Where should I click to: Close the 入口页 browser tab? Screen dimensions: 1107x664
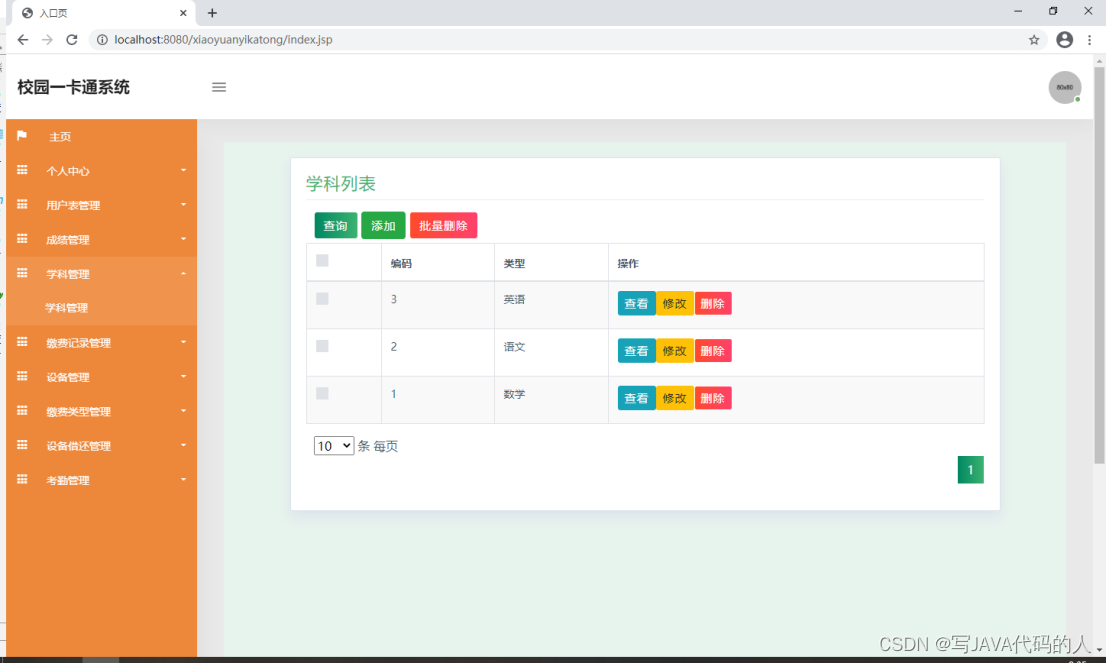[183, 13]
